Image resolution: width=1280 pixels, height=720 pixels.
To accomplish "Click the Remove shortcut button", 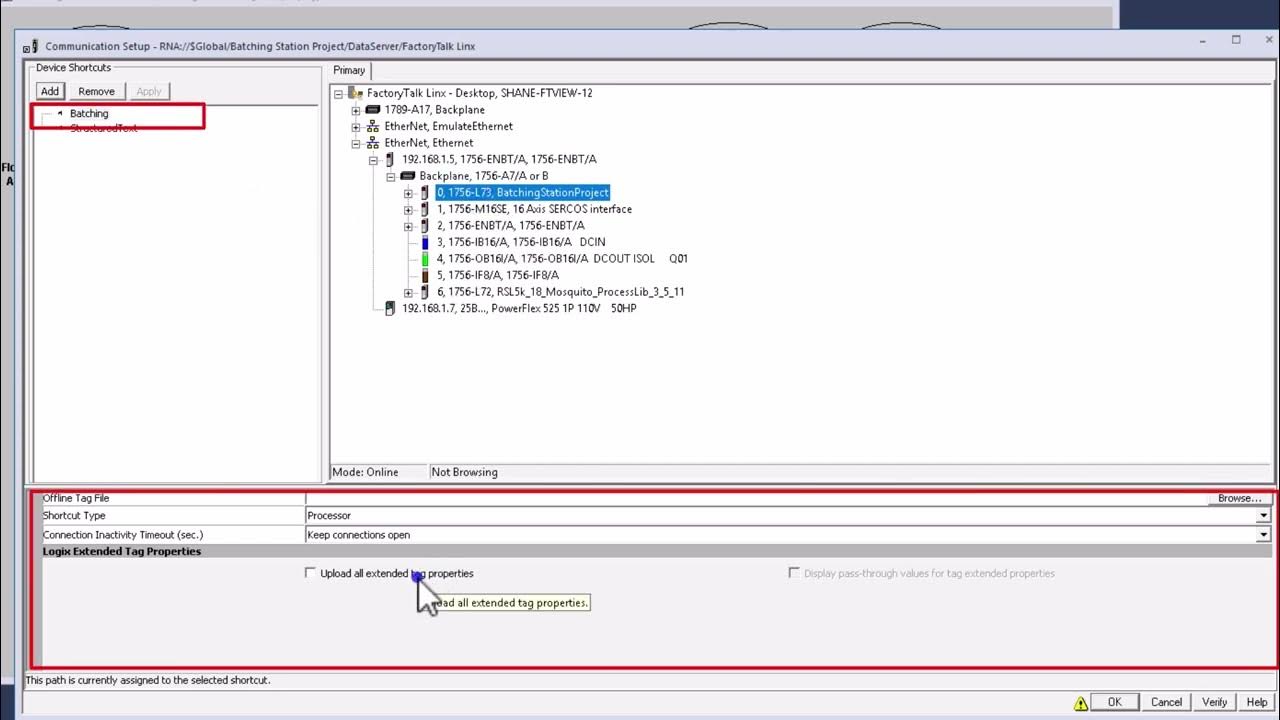I will tap(97, 91).
